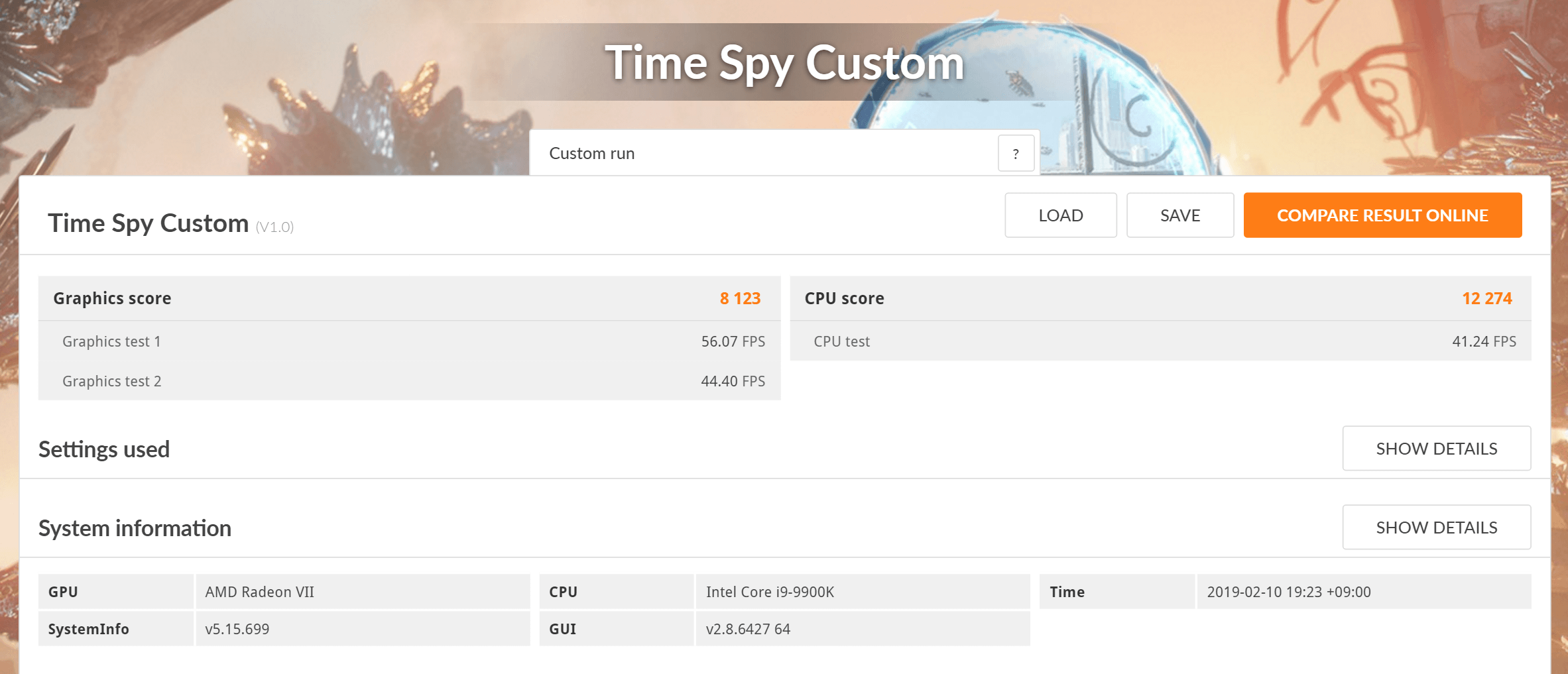
Task: Click Graphics test 2 row label
Action: (111, 381)
